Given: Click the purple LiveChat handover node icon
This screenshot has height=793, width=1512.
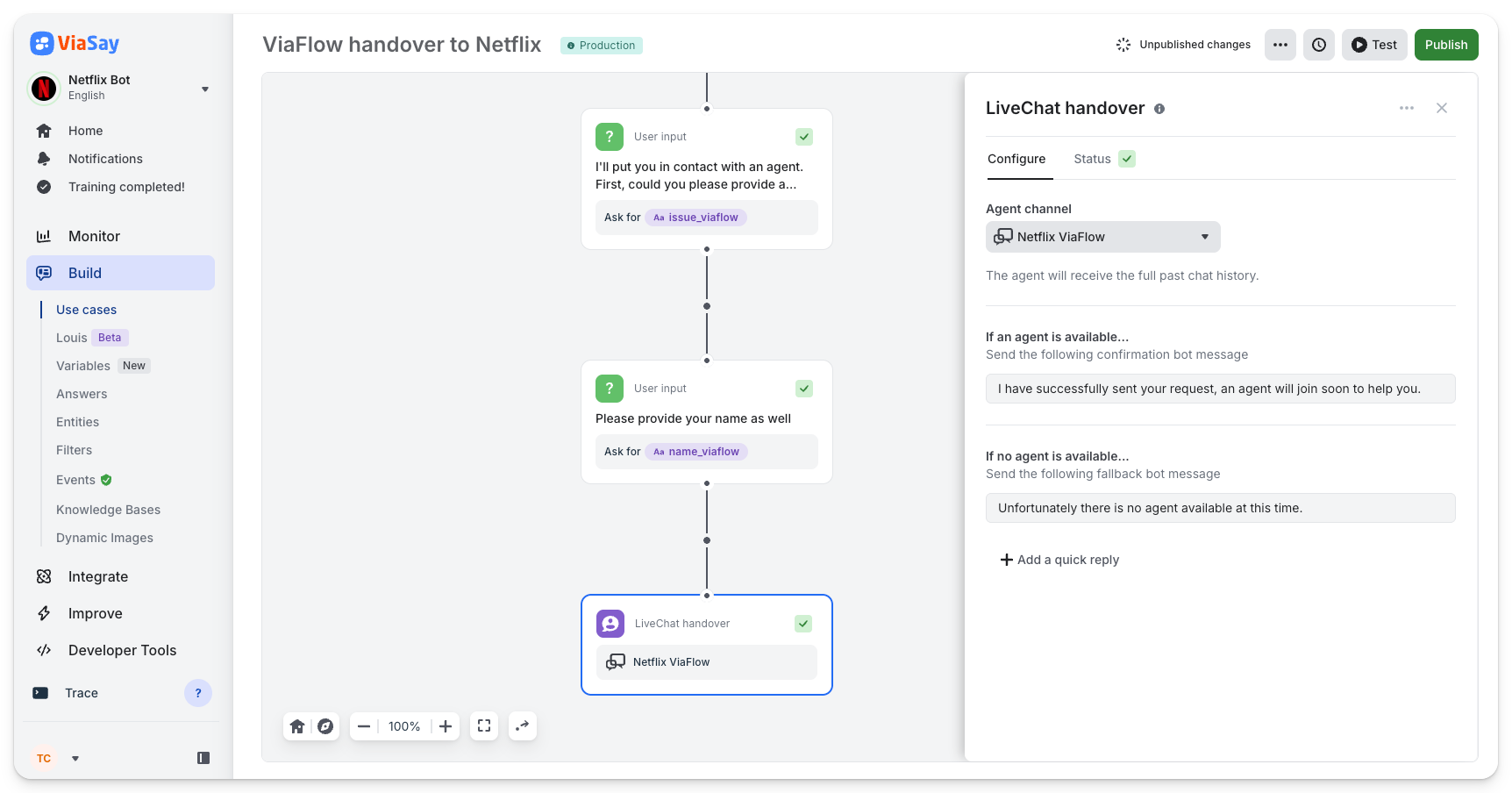Looking at the screenshot, I should pos(610,624).
